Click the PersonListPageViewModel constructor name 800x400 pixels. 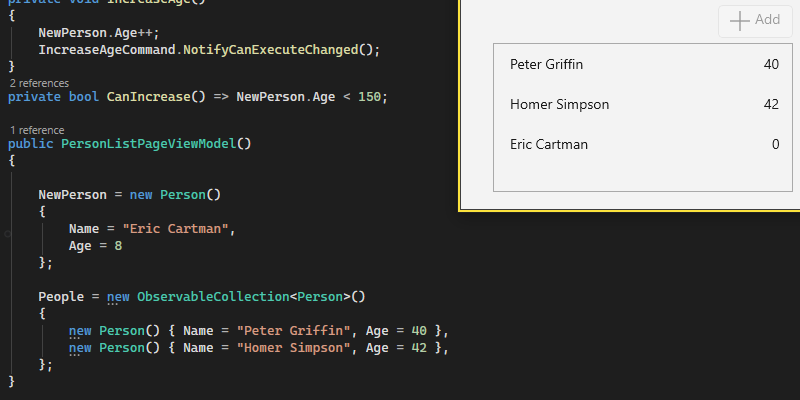[x=148, y=143]
